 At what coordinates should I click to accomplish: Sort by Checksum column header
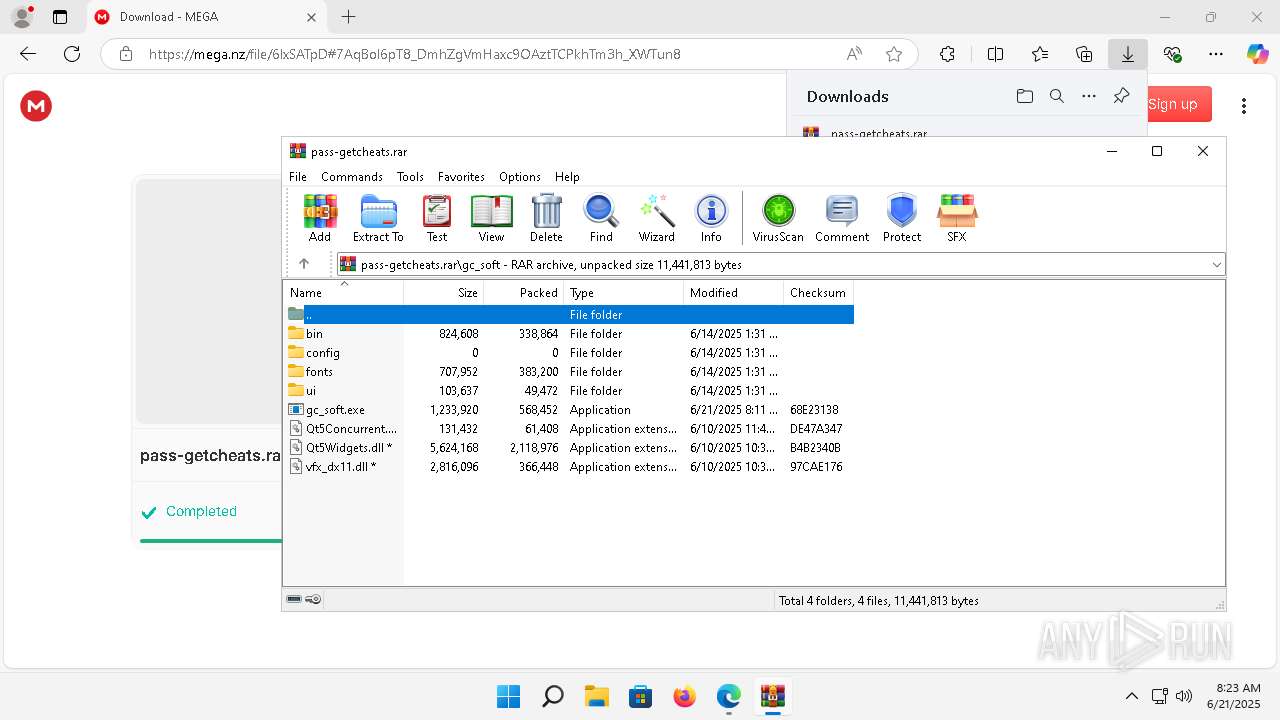click(x=819, y=293)
